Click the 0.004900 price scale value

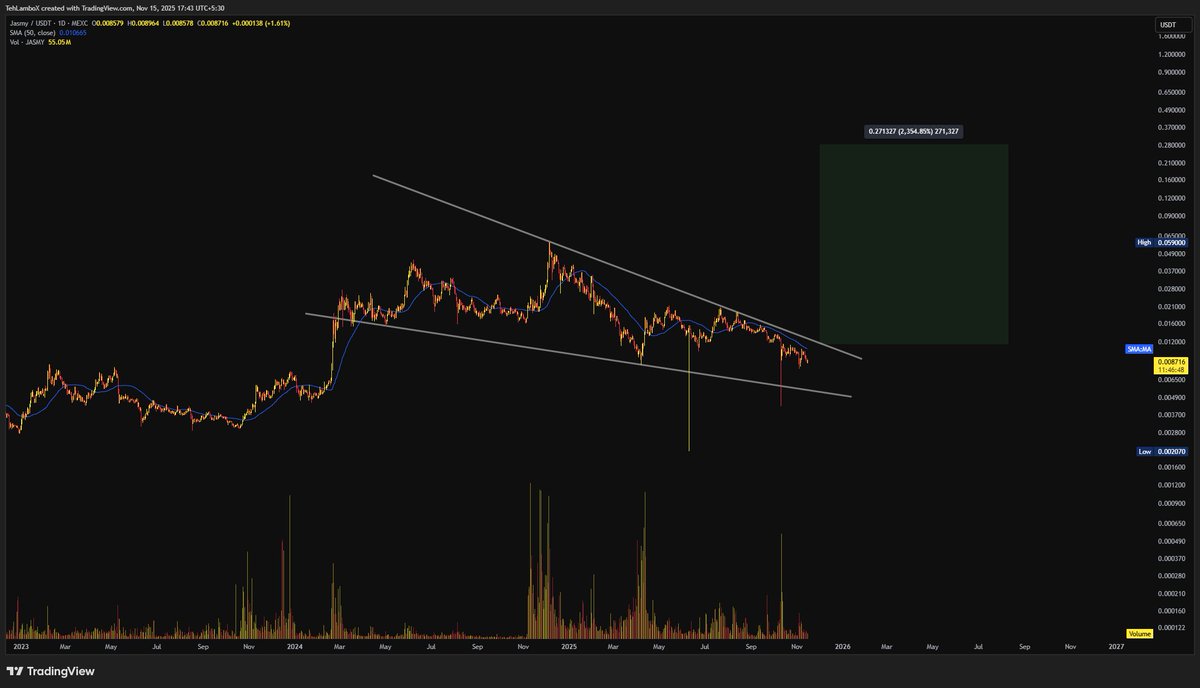click(x=1172, y=397)
